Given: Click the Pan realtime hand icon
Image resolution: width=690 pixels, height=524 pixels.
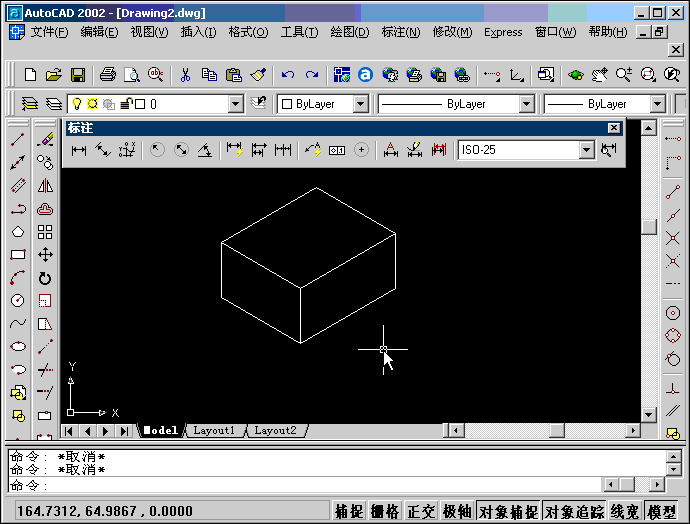Looking at the screenshot, I should tap(599, 74).
